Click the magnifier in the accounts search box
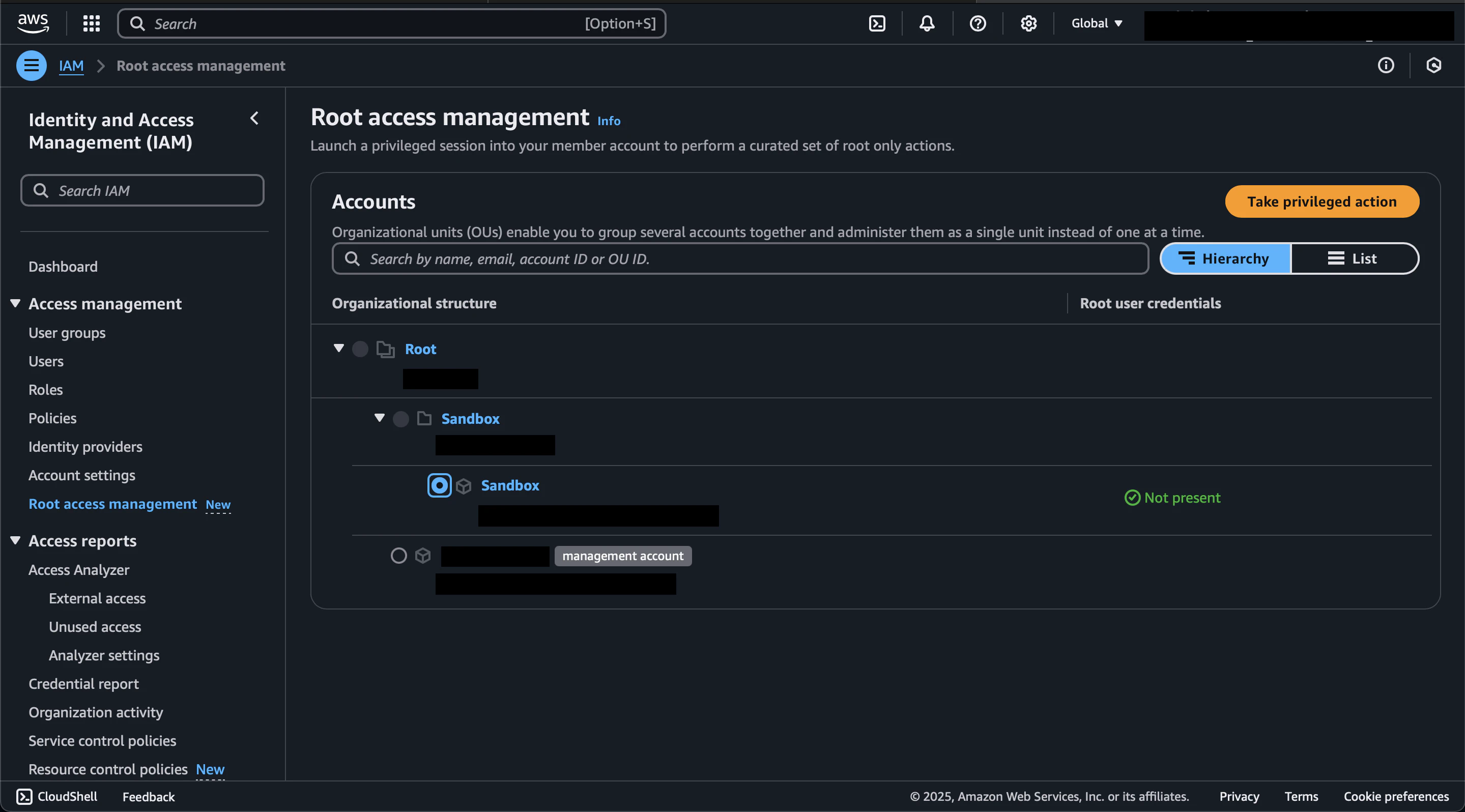The image size is (1465, 812). tap(352, 259)
